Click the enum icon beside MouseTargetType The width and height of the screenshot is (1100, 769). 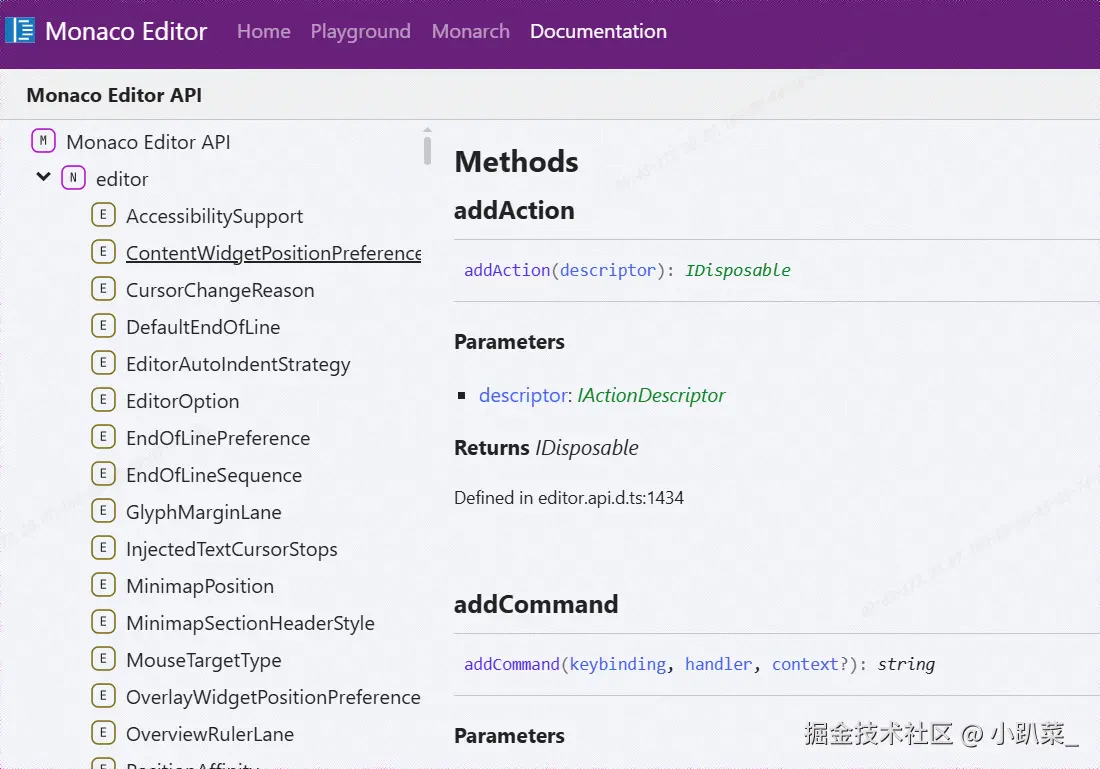point(103,659)
